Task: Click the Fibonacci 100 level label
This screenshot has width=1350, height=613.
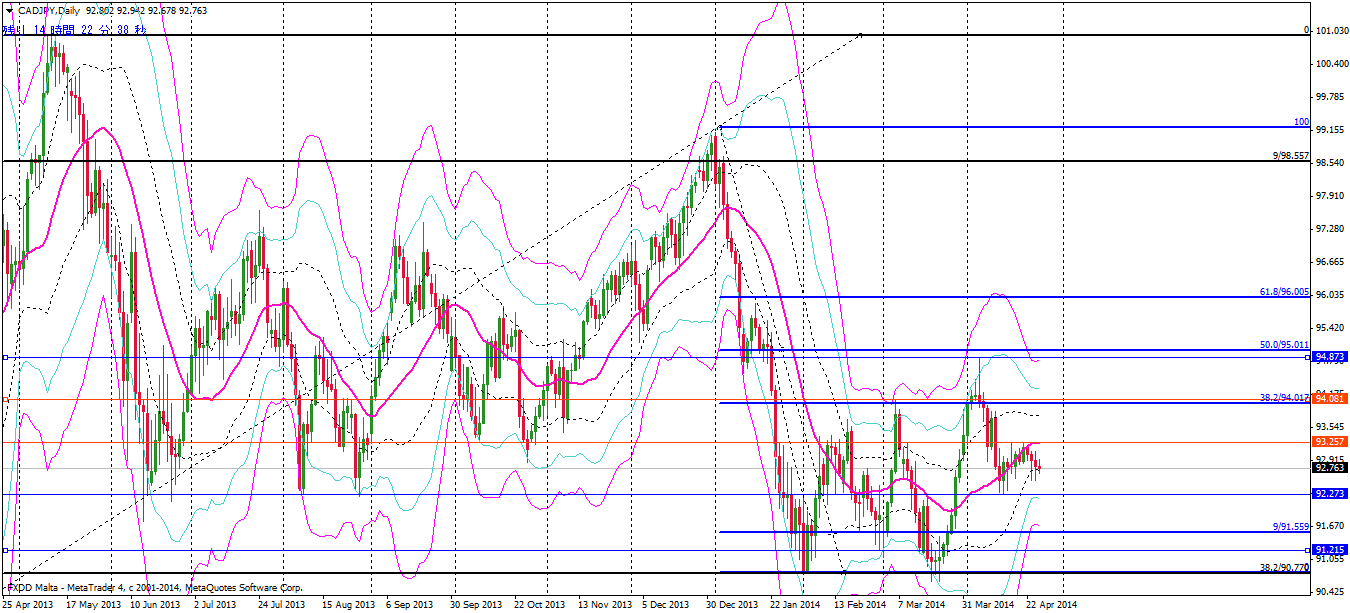Action: [x=1301, y=122]
